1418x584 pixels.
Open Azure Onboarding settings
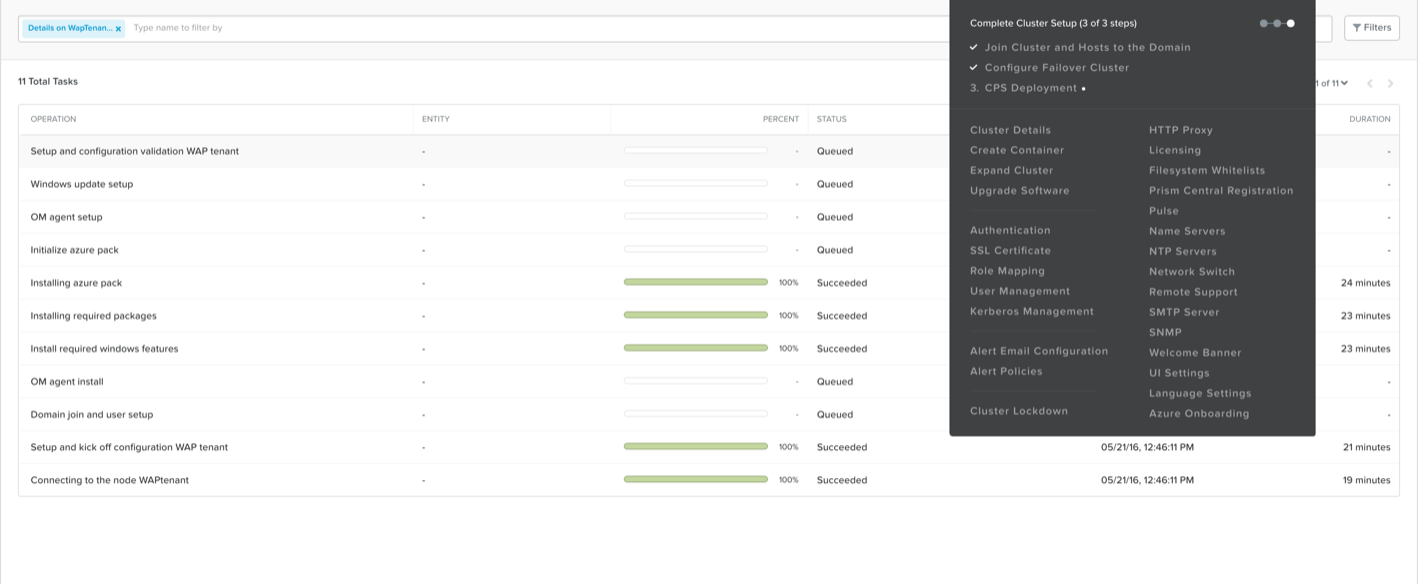pos(1198,413)
